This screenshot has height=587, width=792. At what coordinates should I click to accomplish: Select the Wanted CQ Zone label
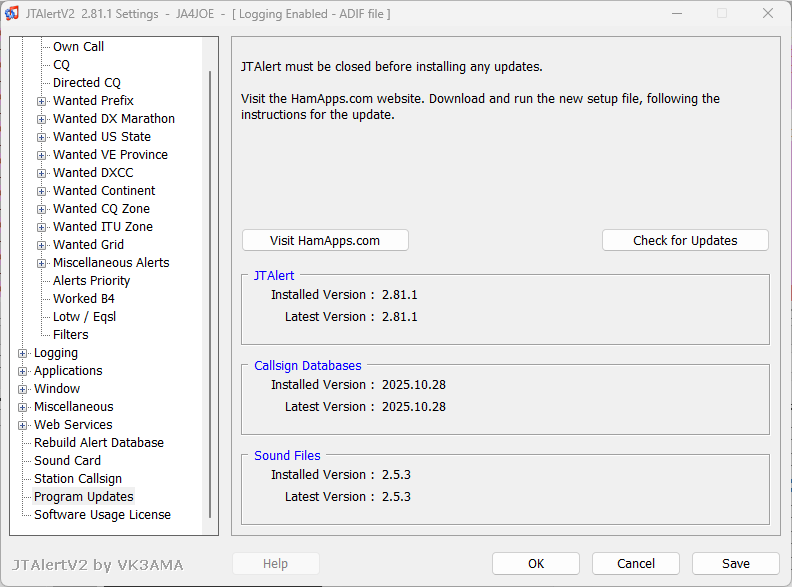tap(102, 209)
